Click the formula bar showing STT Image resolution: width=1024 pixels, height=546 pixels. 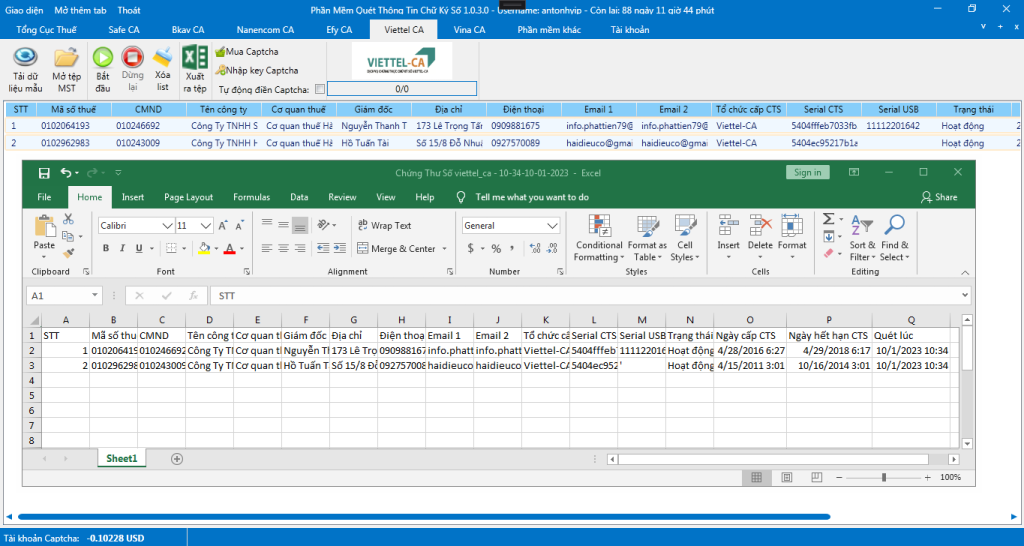(590, 296)
